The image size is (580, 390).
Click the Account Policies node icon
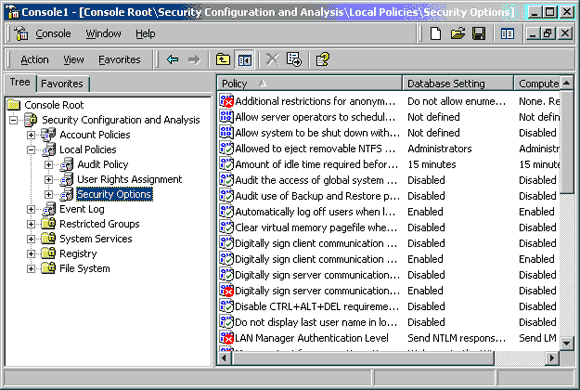48,134
